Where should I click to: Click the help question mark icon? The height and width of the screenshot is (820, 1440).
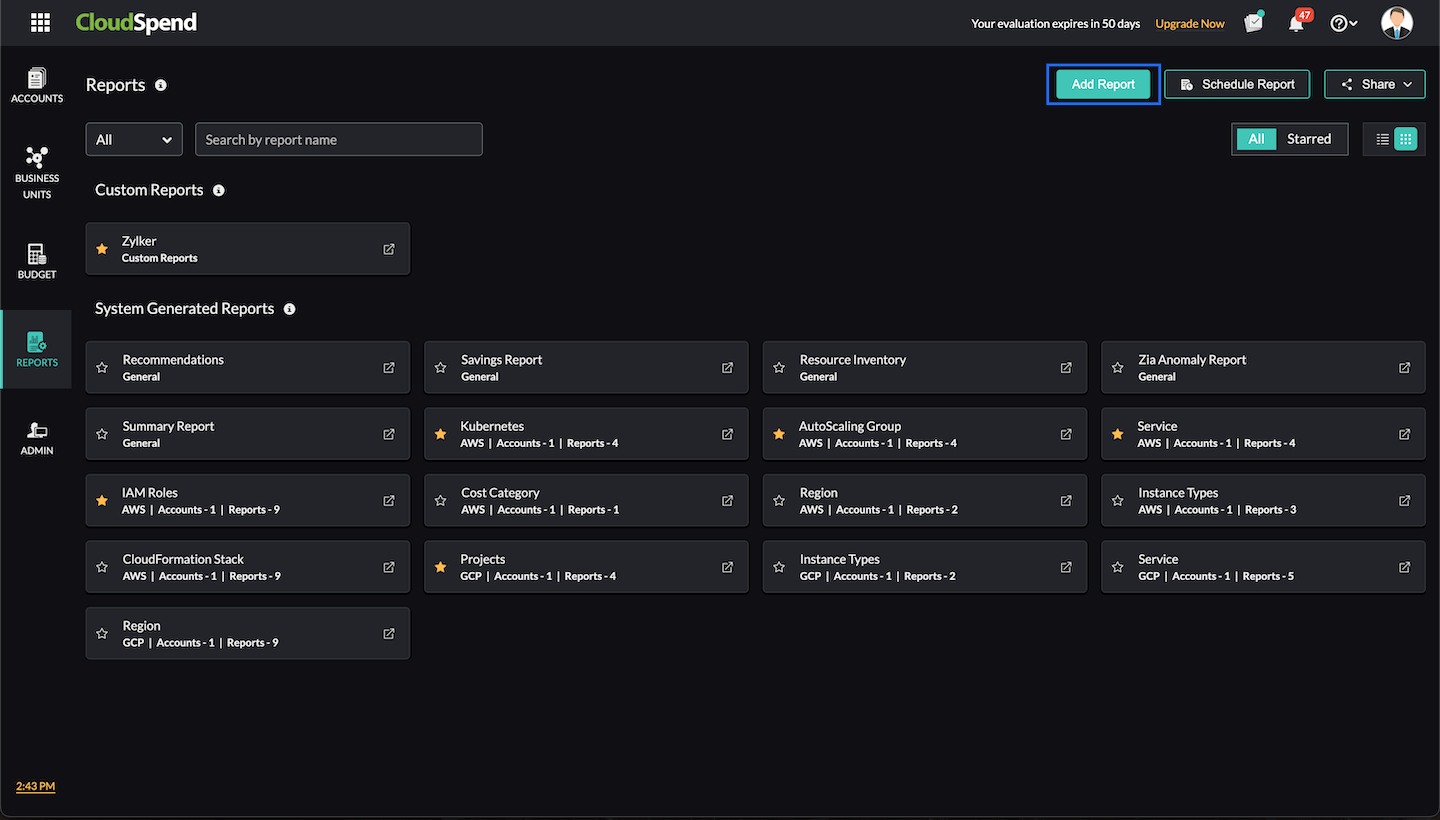[x=1339, y=24]
